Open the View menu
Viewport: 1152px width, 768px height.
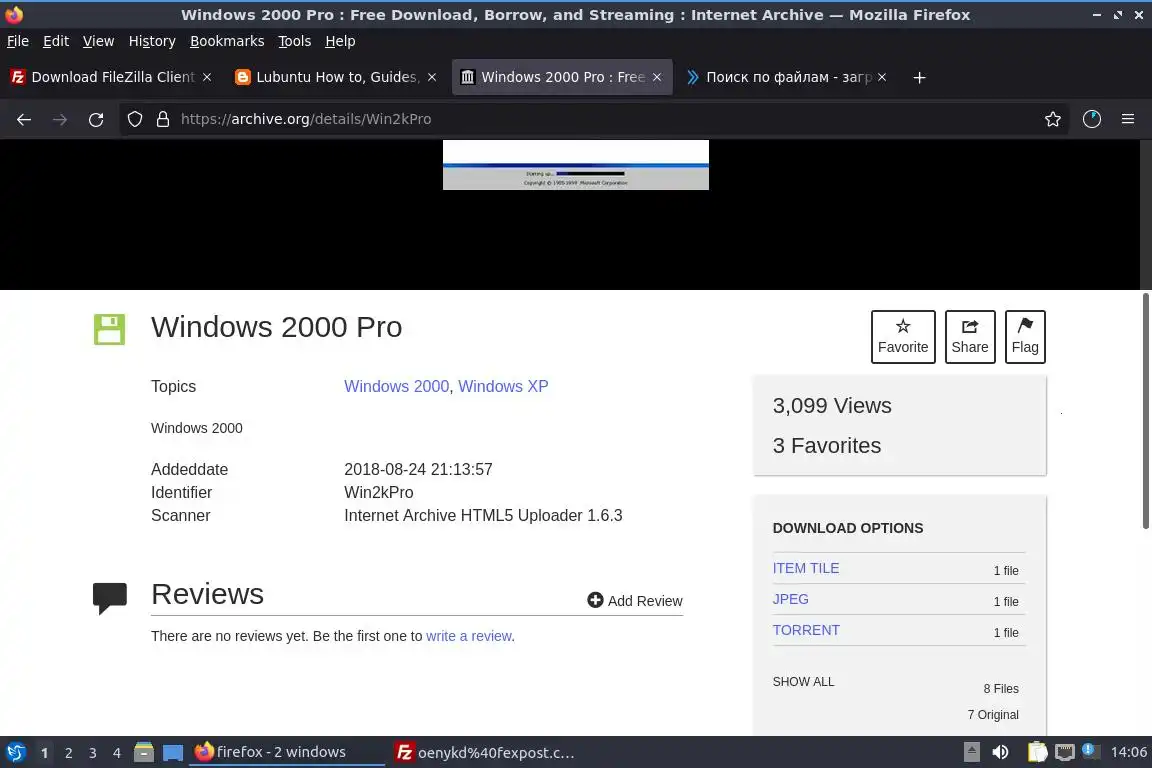coord(98,41)
